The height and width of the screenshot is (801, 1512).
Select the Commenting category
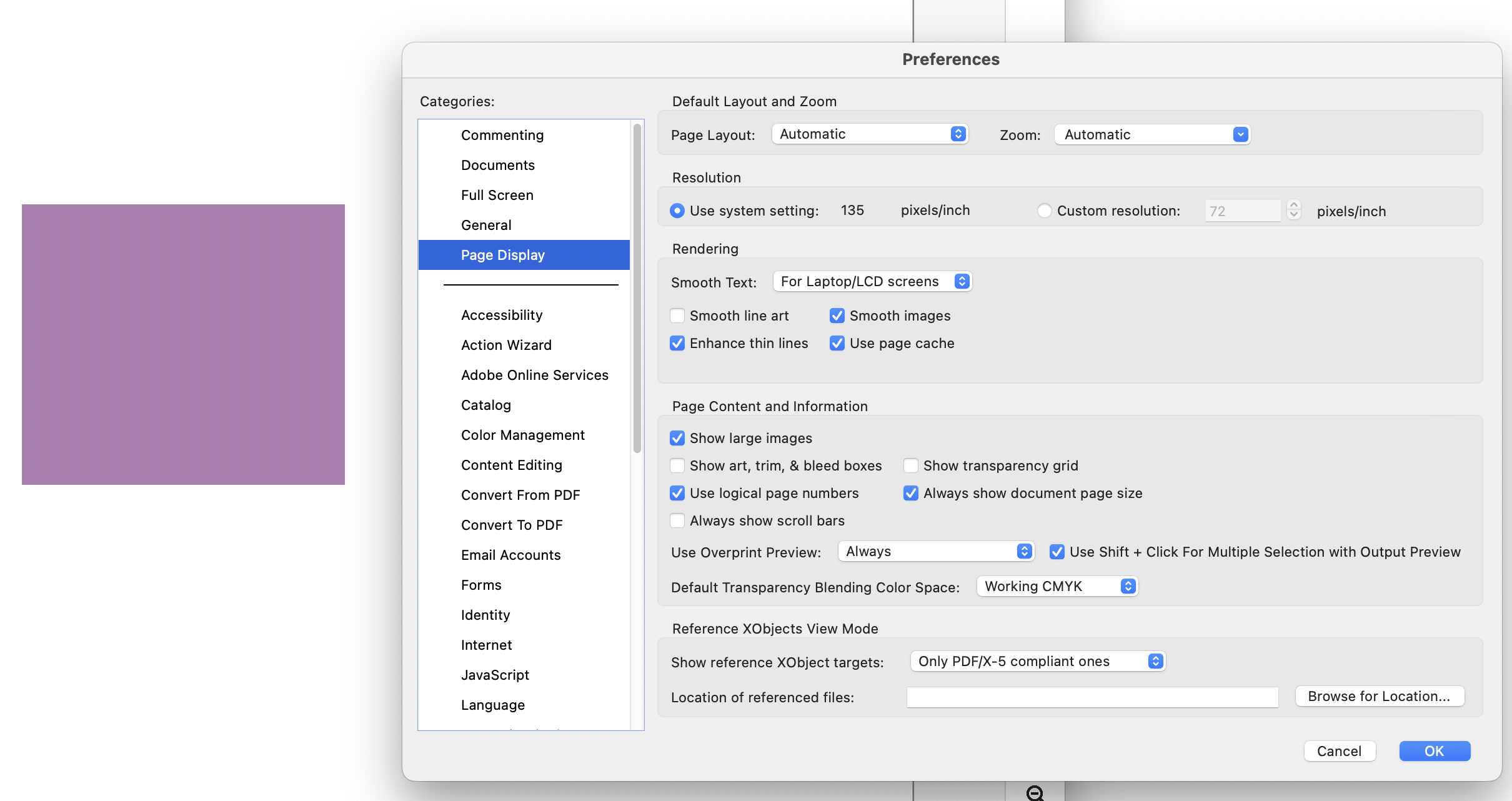502,135
